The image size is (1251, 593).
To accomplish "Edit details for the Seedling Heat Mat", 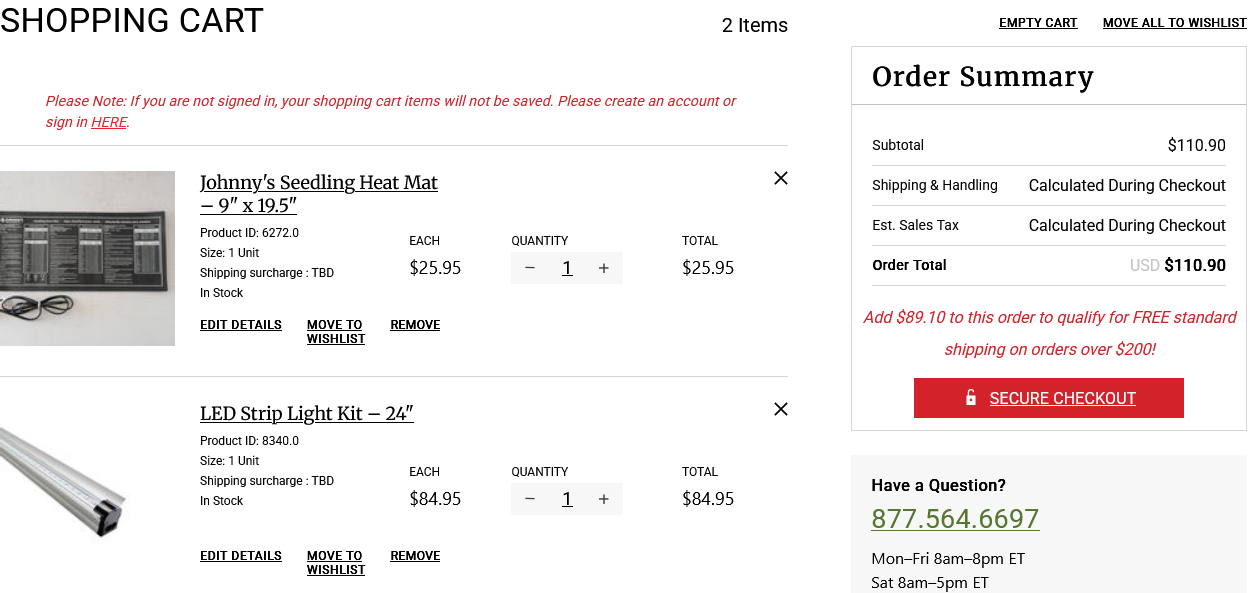I will 241,325.
